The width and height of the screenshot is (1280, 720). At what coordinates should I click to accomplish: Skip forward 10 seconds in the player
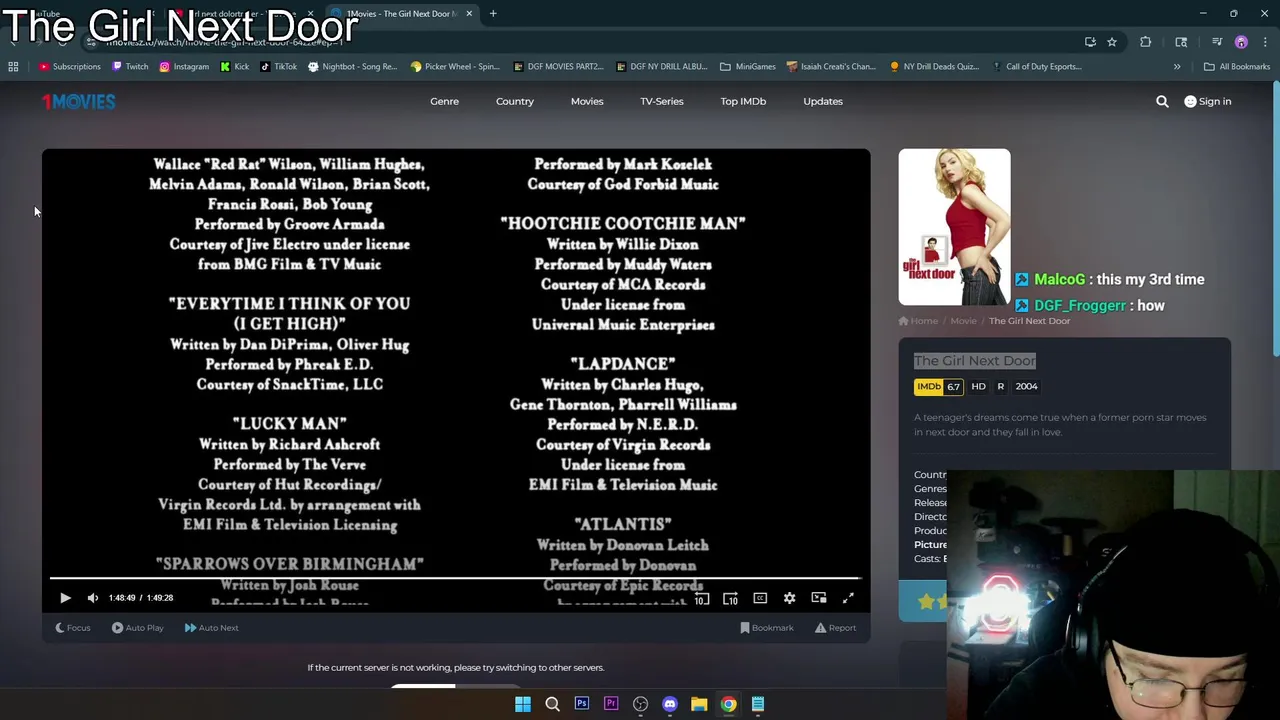(731, 598)
